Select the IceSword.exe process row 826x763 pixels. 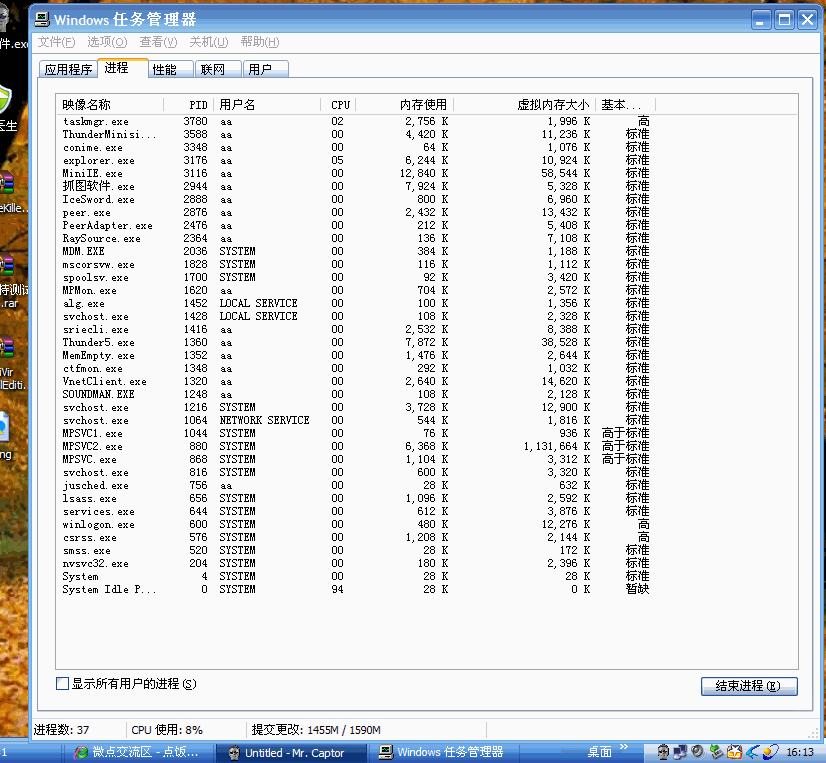pyautogui.click(x=356, y=199)
